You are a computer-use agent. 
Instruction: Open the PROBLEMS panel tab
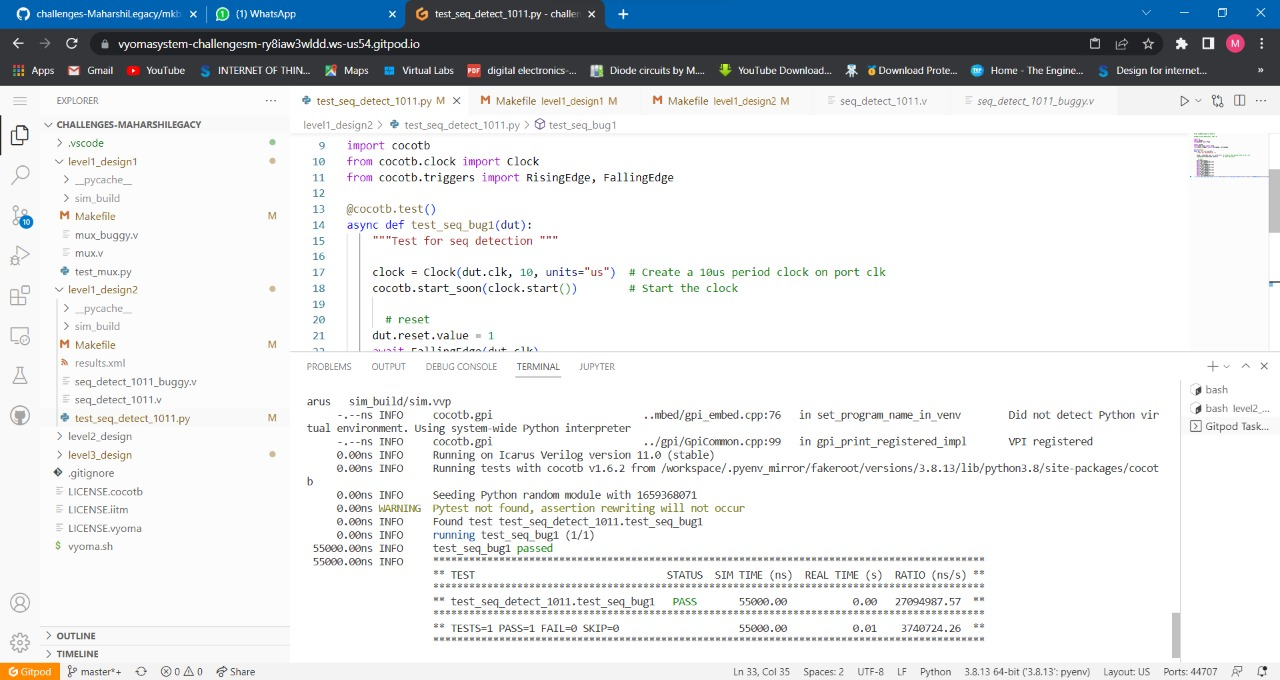click(x=329, y=367)
